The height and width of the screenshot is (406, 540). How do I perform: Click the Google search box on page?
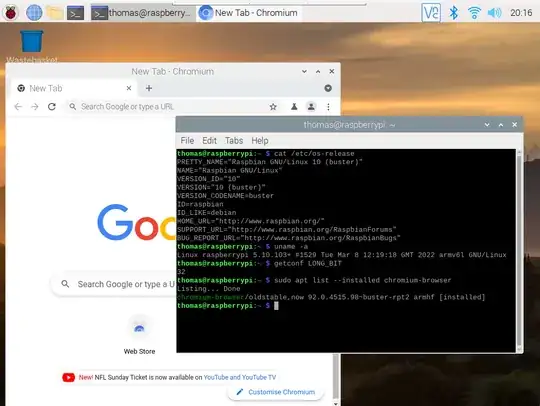(114, 284)
